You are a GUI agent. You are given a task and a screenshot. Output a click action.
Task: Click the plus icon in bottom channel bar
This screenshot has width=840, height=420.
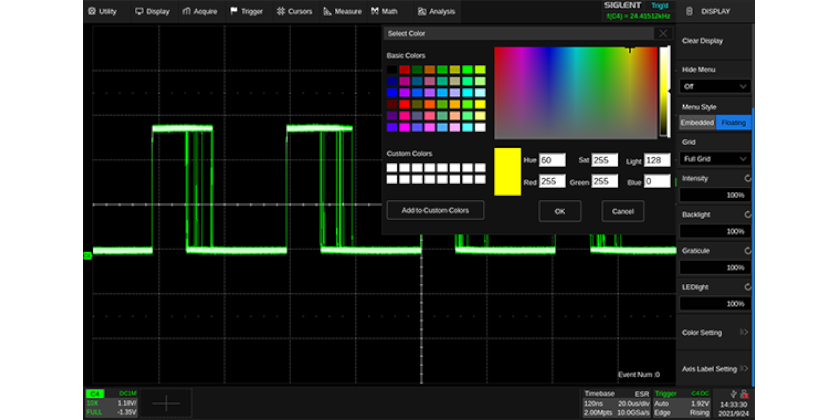coord(165,403)
